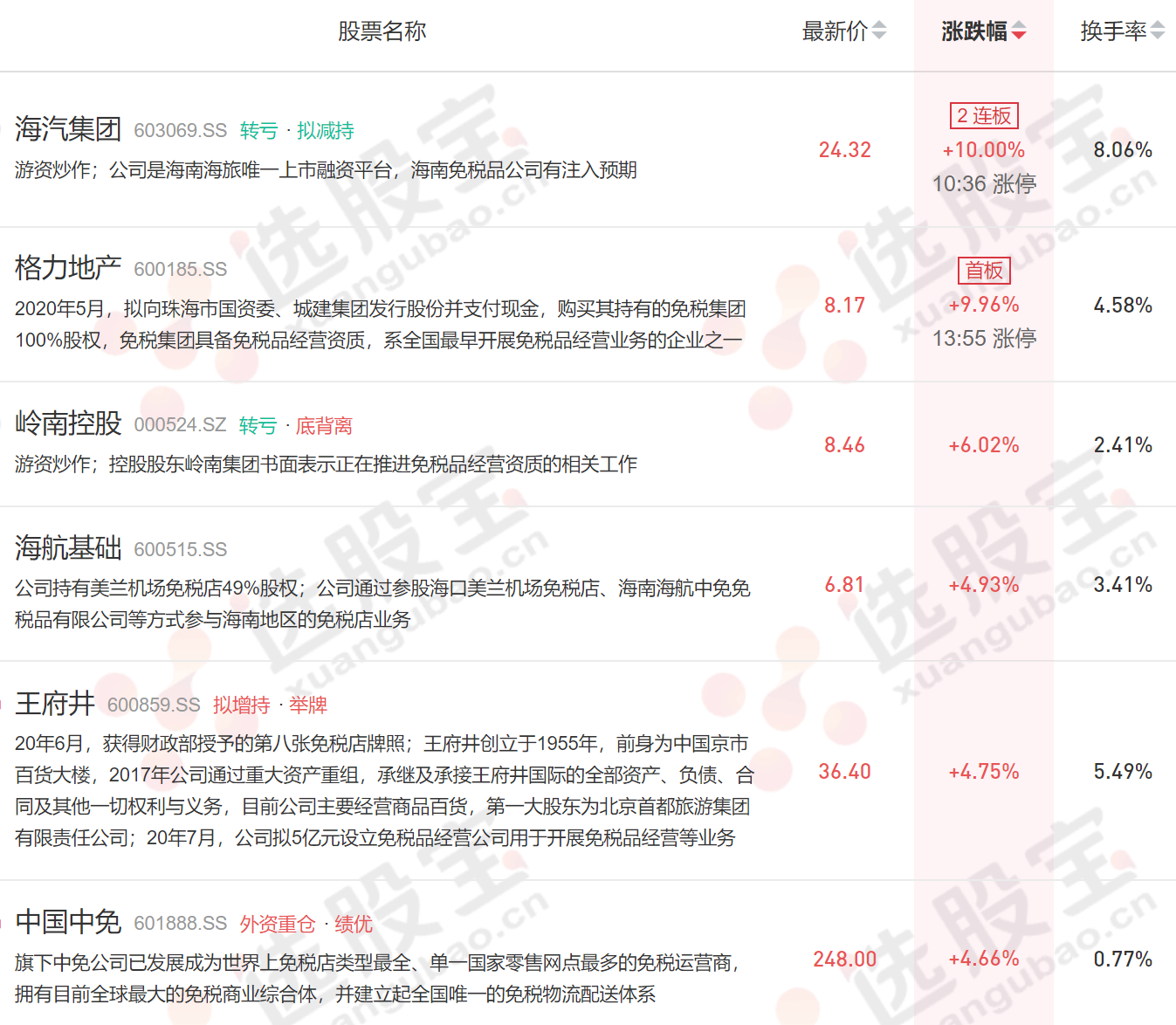Image resolution: width=1176 pixels, height=1025 pixels.
Task: Click the turnover rate 2.41%
Action: (1123, 445)
